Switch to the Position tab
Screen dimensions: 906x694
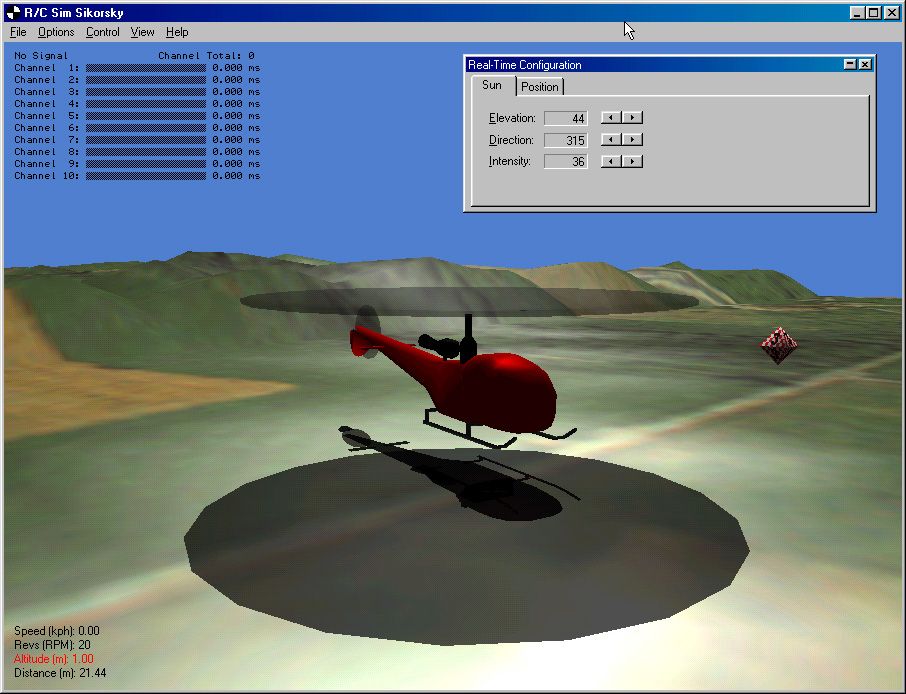tap(539, 87)
